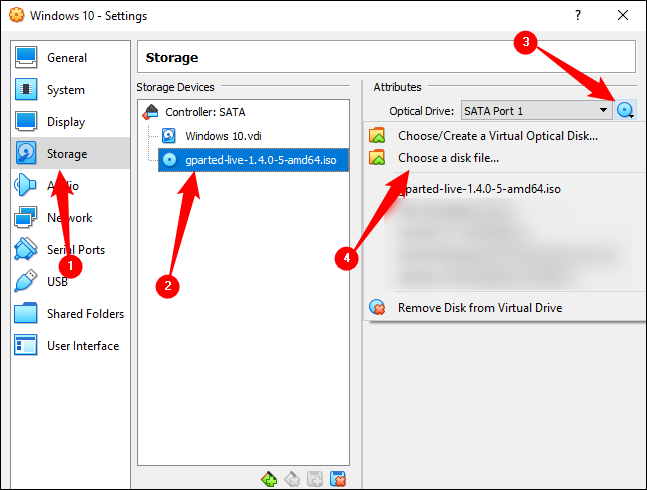
Task: Click the add storage controller icon
Action: (269, 479)
